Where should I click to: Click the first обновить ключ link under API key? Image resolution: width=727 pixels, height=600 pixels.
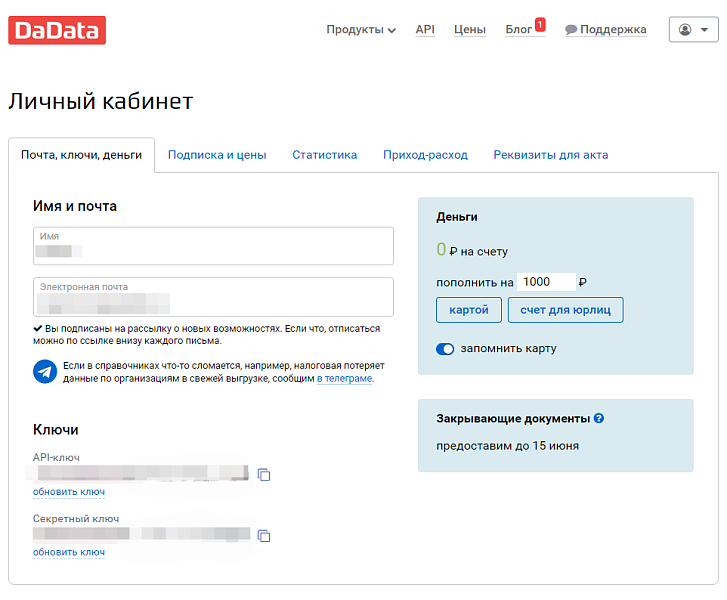(69, 492)
